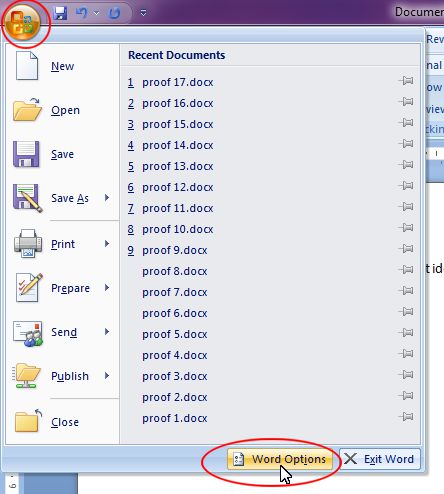
Task: Expand the Send submenu arrow
Action: 107,332
